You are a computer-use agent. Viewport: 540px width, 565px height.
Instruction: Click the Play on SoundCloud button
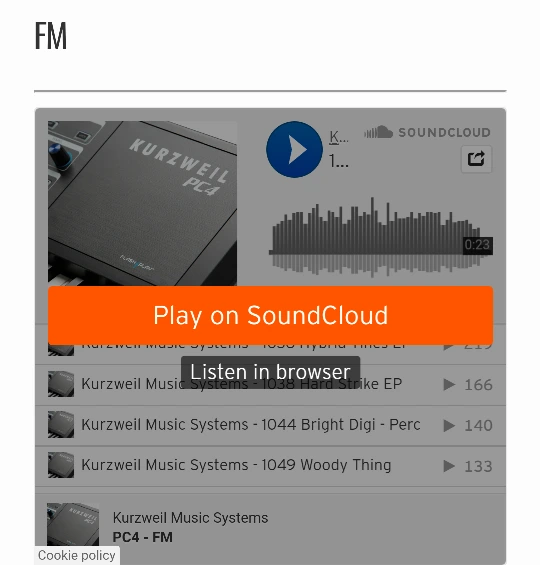point(271,315)
